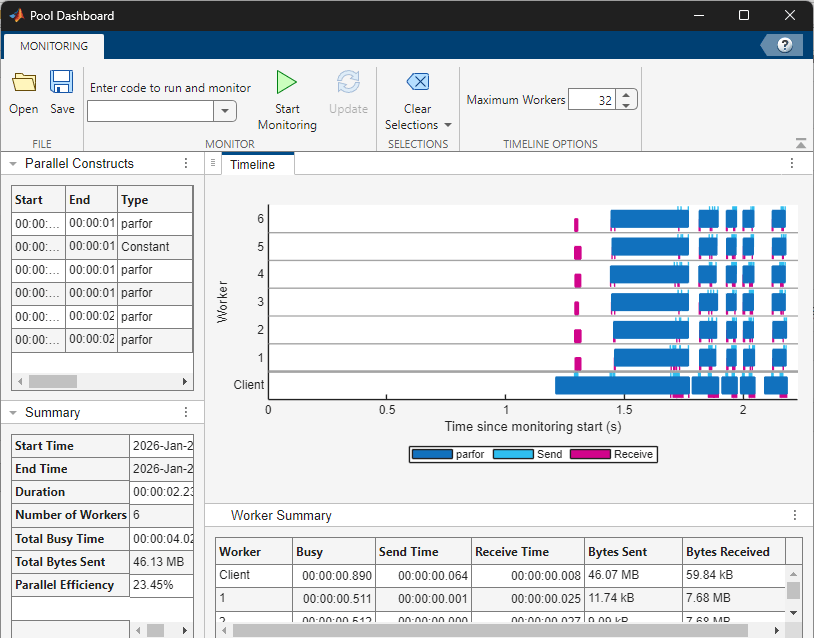
Task: Click the Send legend swatch
Action: pos(513,454)
